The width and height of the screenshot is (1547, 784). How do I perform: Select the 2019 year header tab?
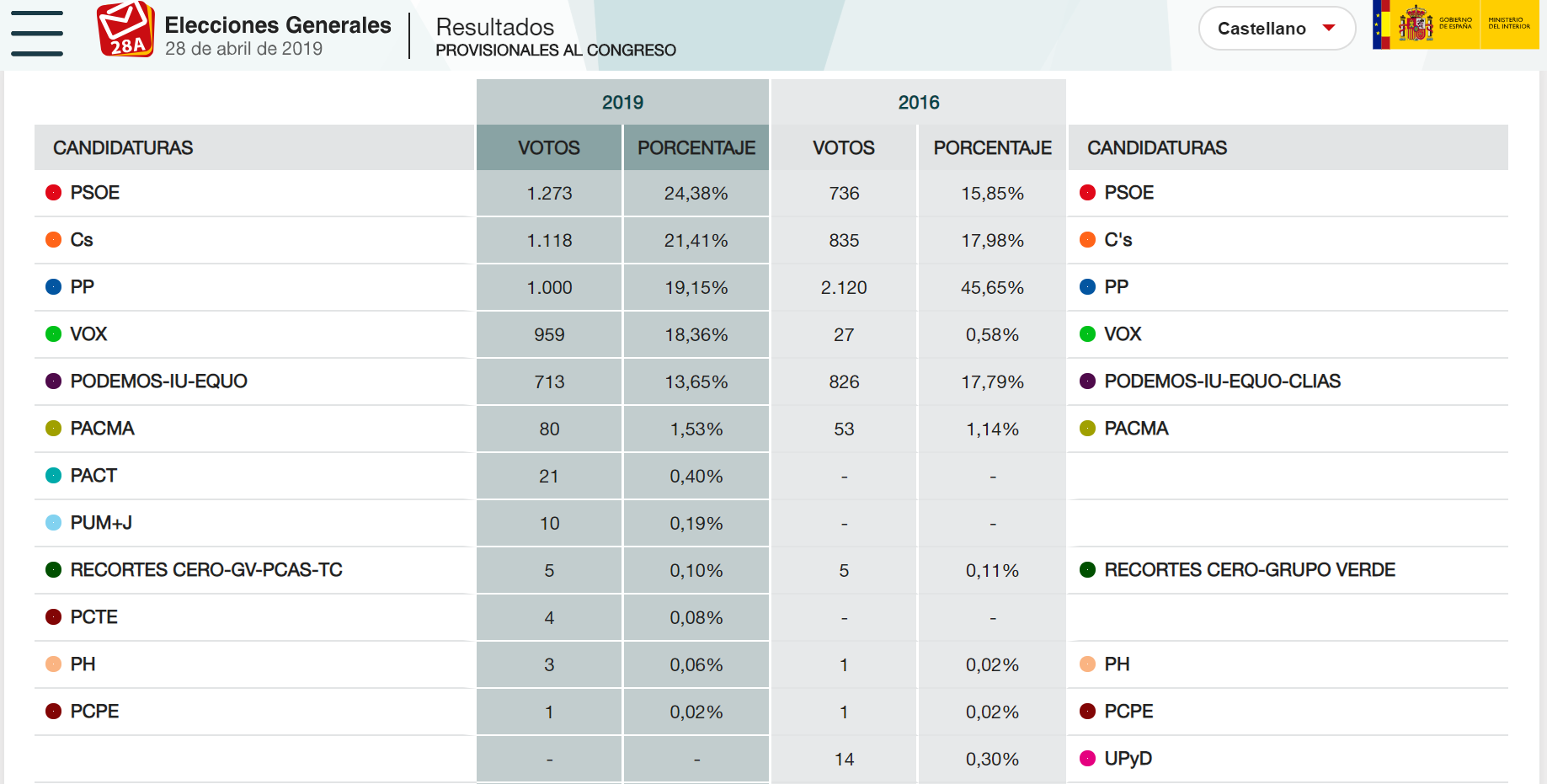point(622,103)
